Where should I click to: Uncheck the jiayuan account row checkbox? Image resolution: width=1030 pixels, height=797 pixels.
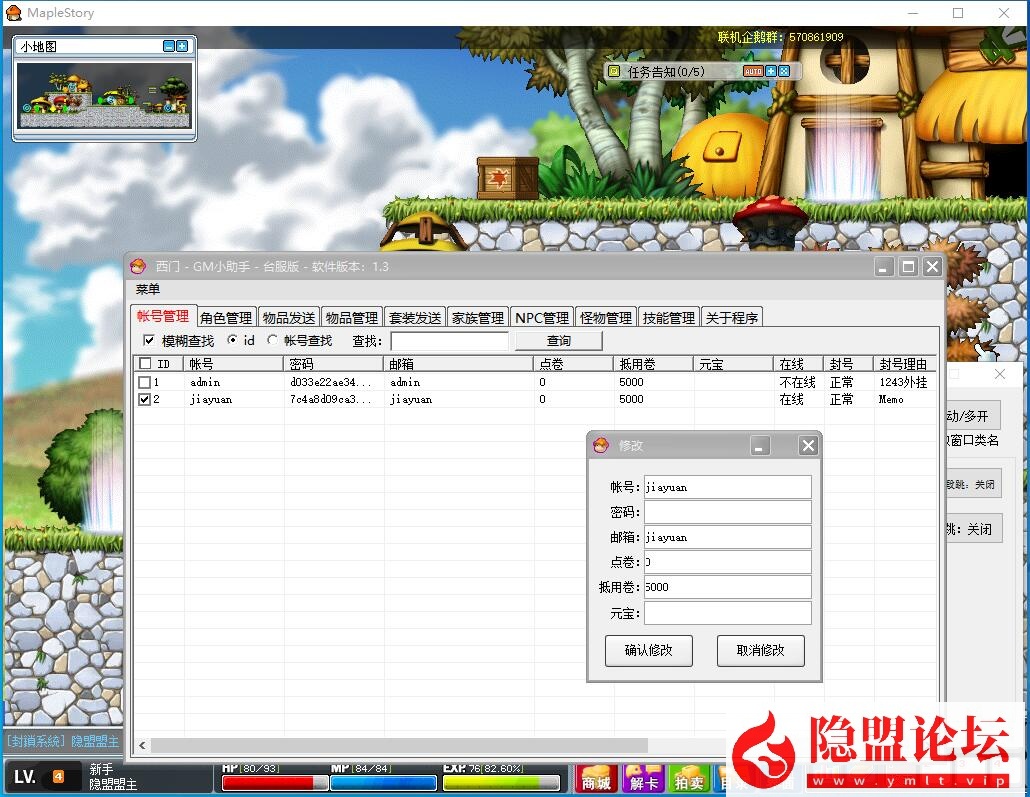coord(145,399)
